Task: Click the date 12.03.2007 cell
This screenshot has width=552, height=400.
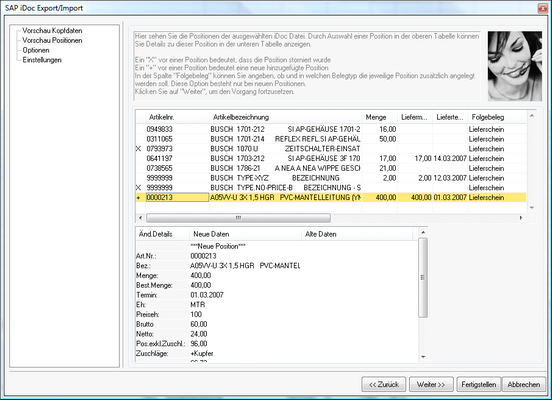Action: (x=450, y=178)
